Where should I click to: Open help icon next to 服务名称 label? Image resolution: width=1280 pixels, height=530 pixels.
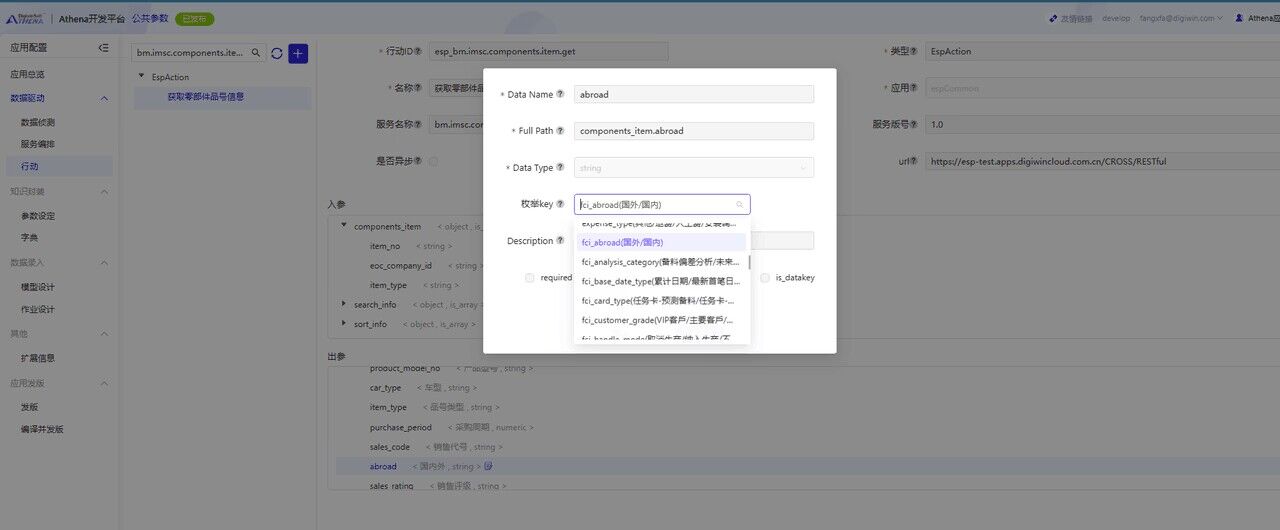[x=418, y=124]
